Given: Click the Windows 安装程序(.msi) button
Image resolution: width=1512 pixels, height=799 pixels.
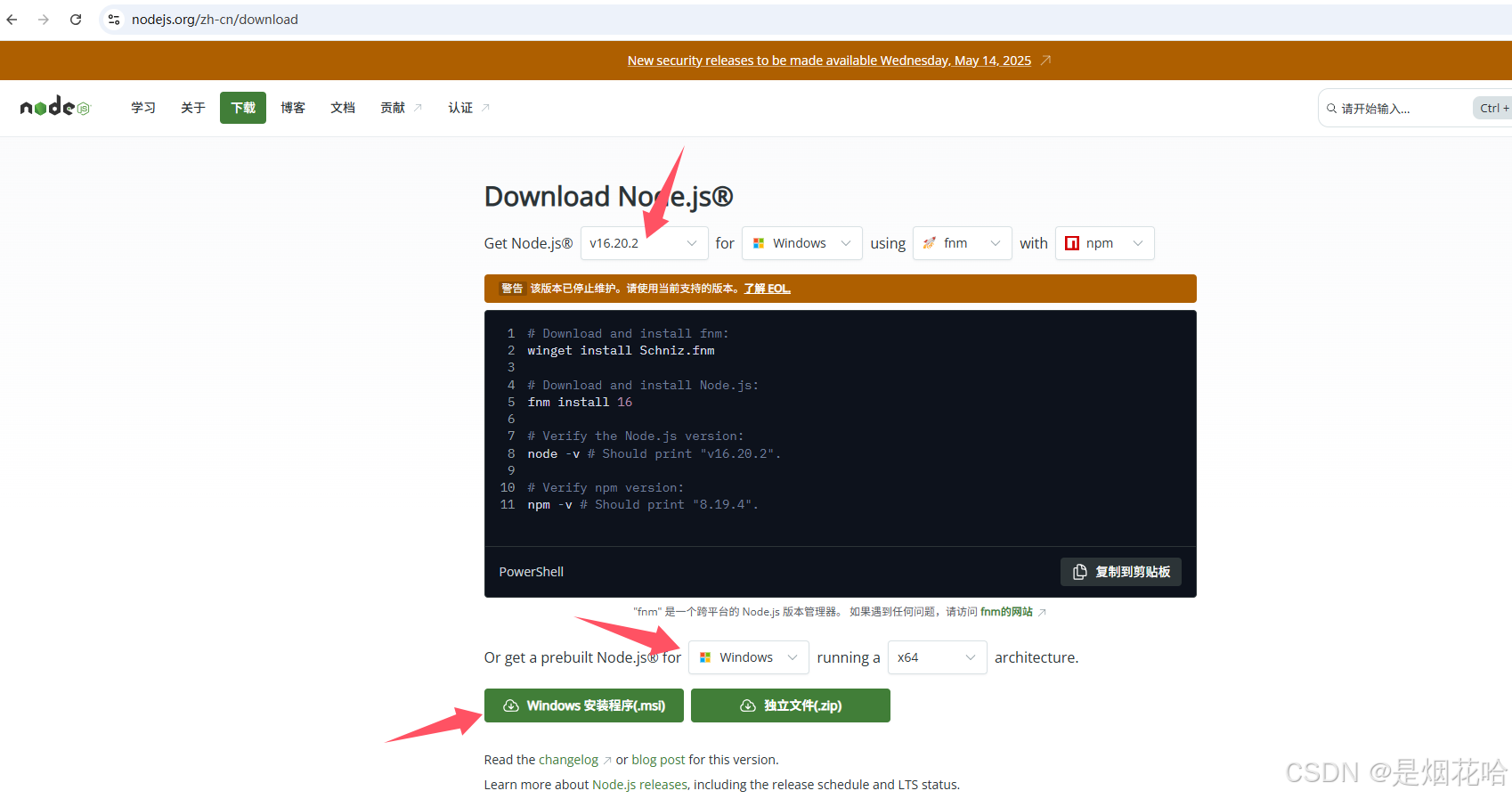Looking at the screenshot, I should pyautogui.click(x=584, y=705).
